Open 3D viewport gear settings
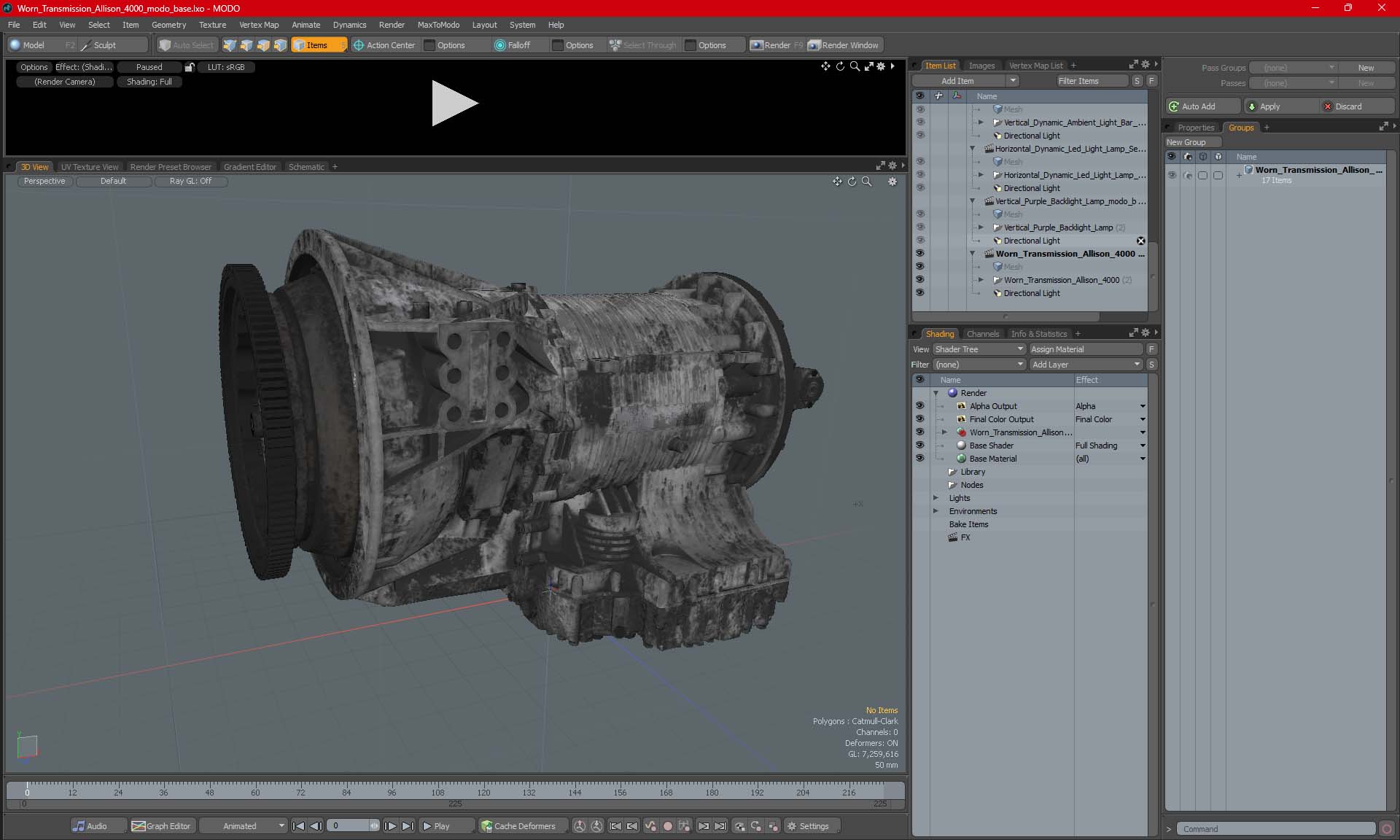 (x=892, y=182)
